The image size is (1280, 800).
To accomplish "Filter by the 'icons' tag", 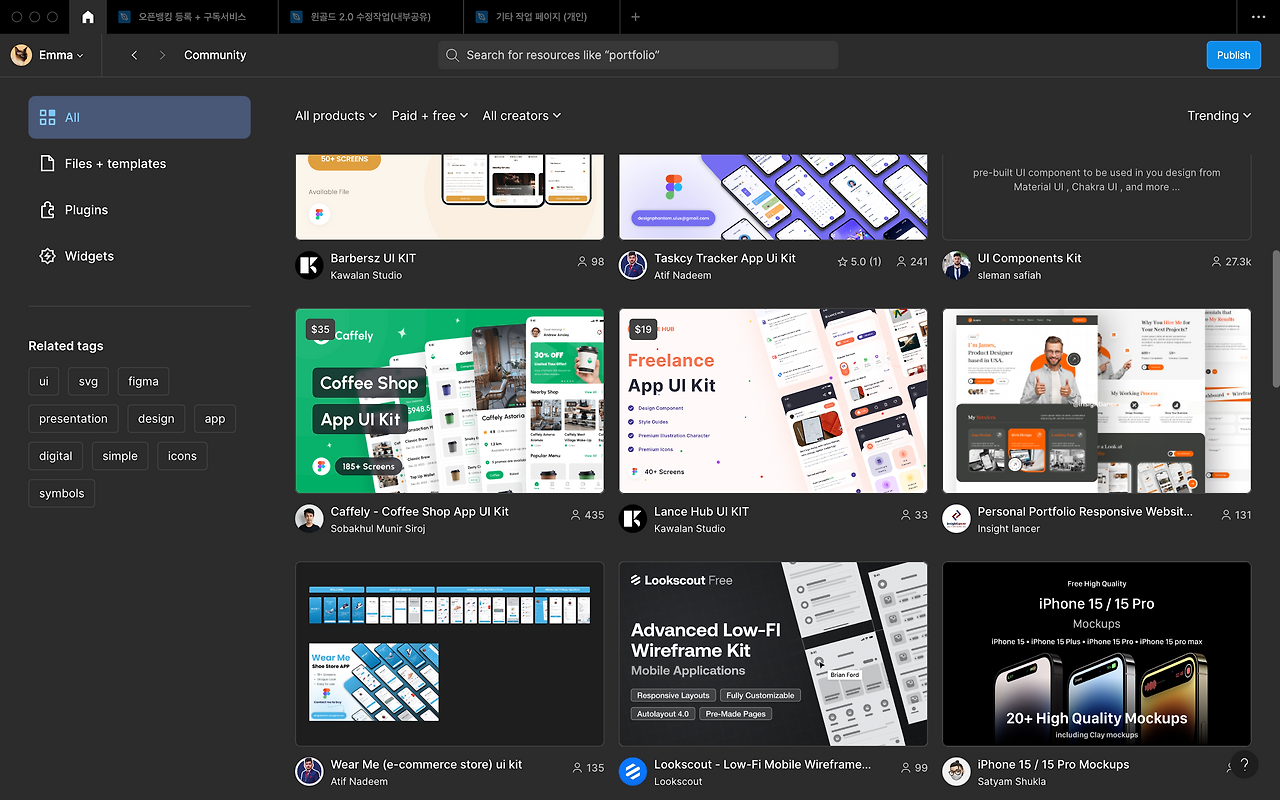I will tap(182, 456).
